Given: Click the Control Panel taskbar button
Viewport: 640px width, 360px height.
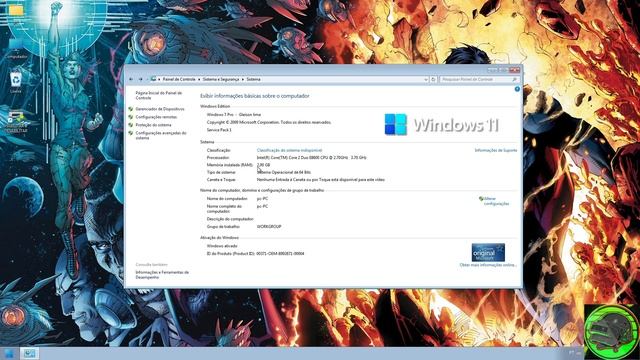Looking at the screenshot, I should (x=29, y=353).
